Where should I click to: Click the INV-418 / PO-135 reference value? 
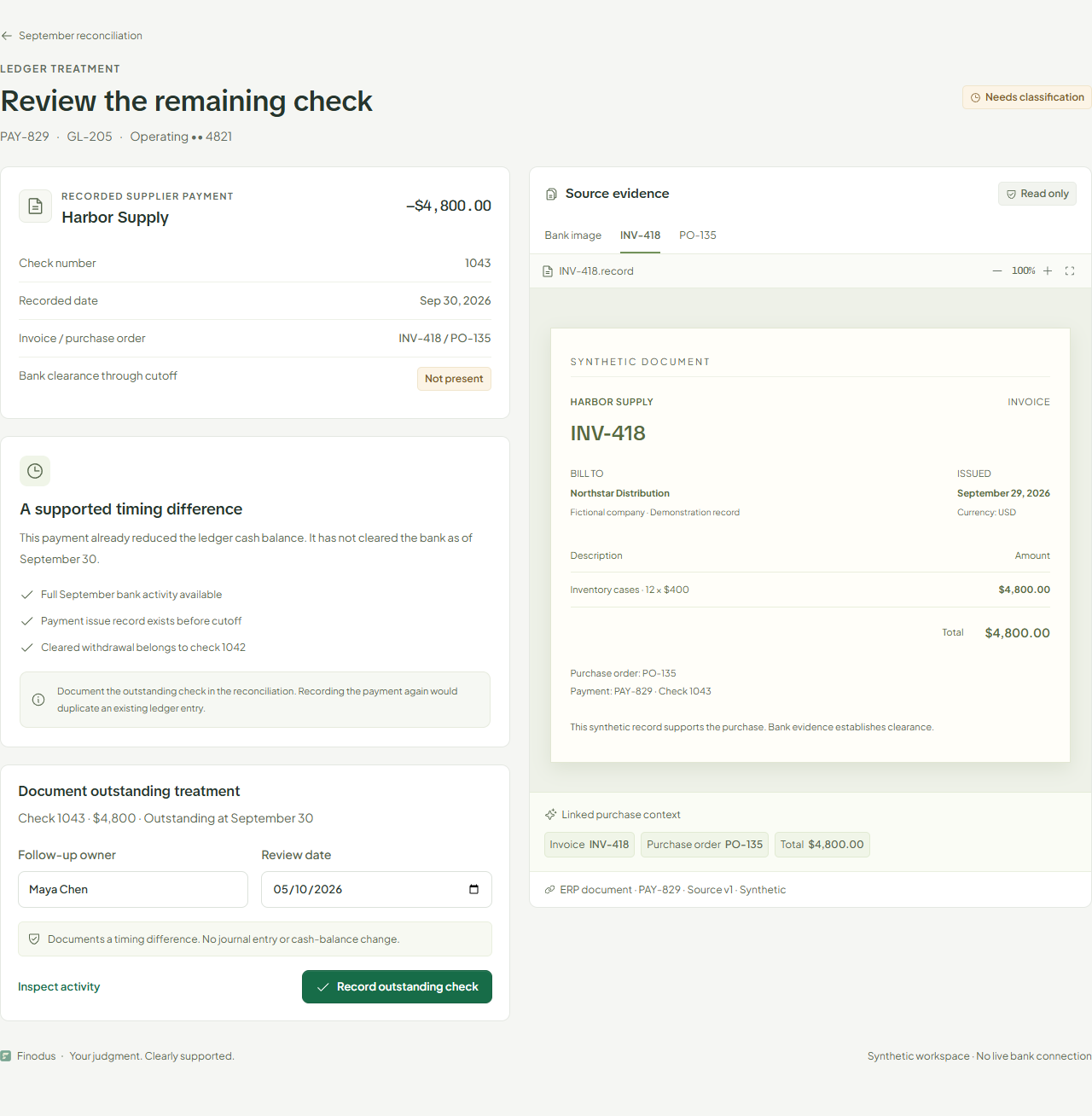point(444,339)
